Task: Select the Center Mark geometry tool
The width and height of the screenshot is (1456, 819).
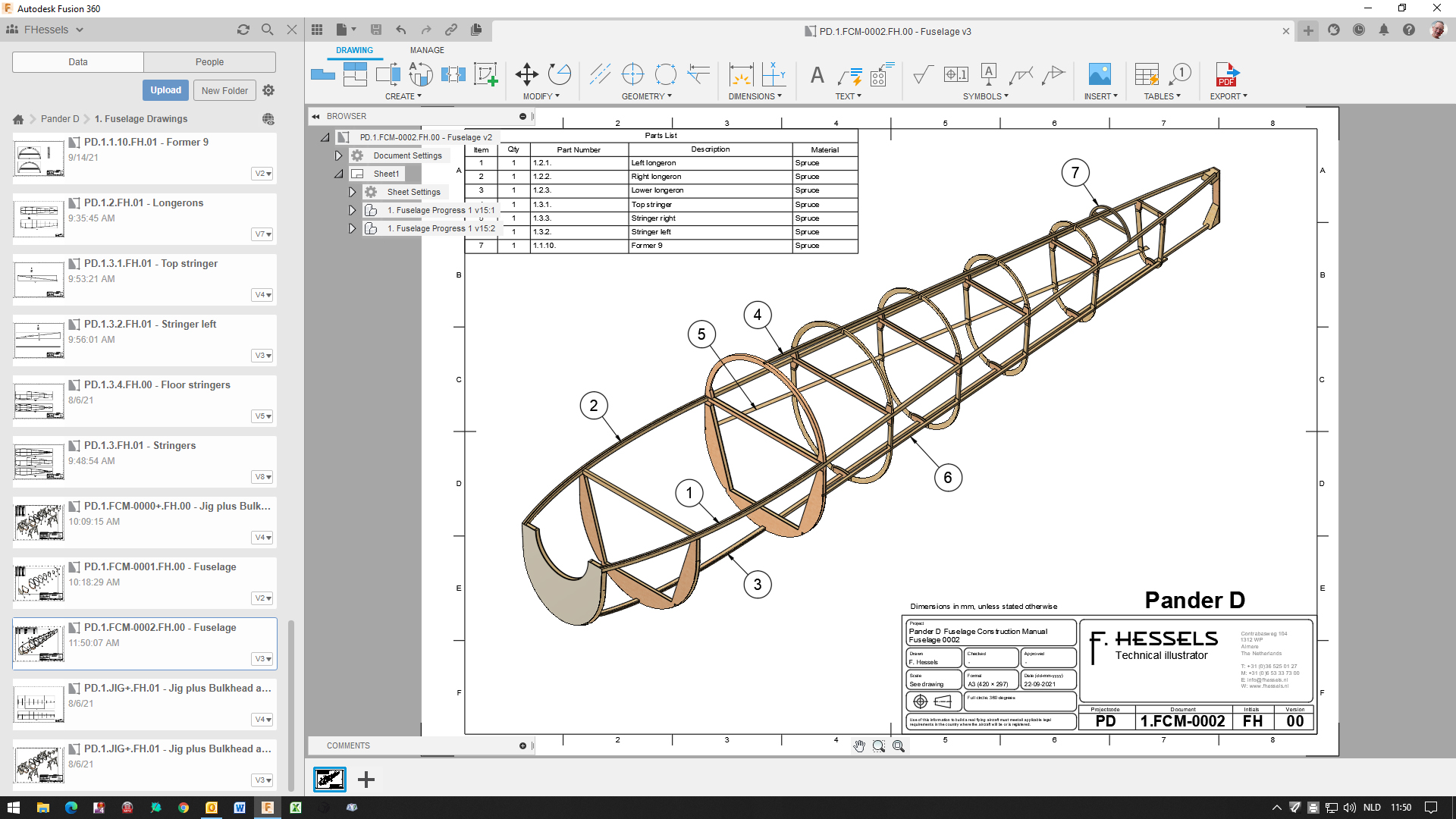Action: [x=632, y=74]
